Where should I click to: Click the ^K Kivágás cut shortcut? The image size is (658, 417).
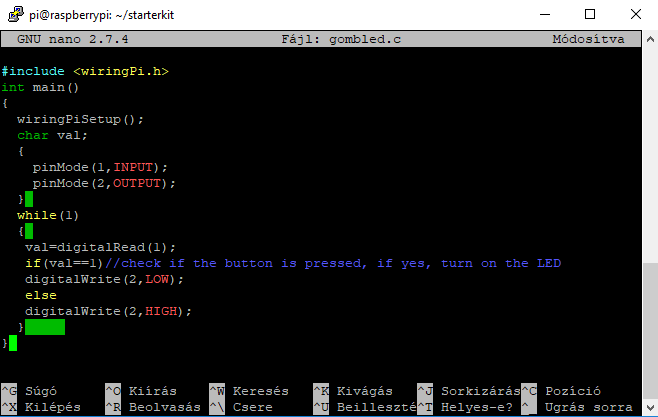click(x=353, y=391)
